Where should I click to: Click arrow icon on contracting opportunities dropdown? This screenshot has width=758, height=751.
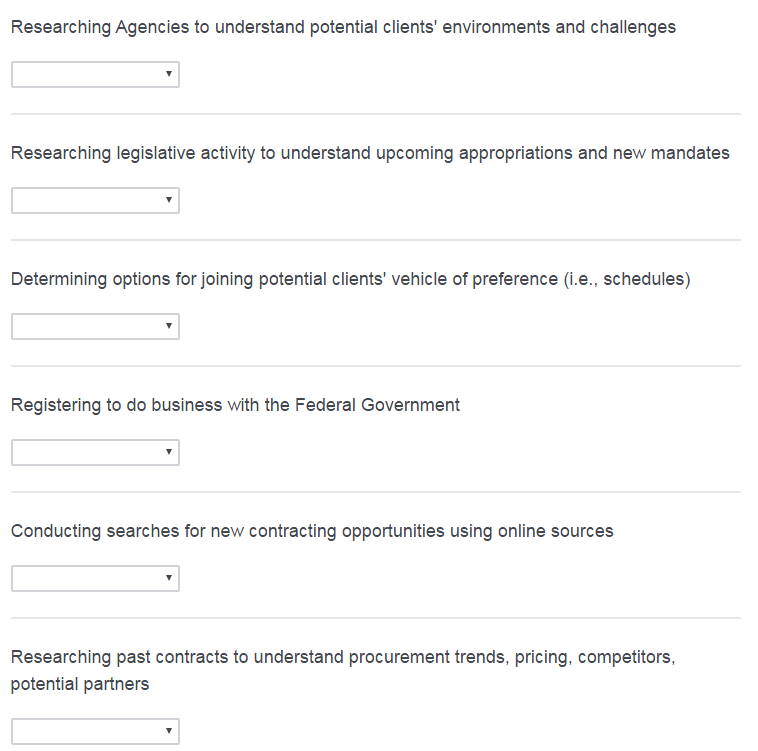coord(169,579)
